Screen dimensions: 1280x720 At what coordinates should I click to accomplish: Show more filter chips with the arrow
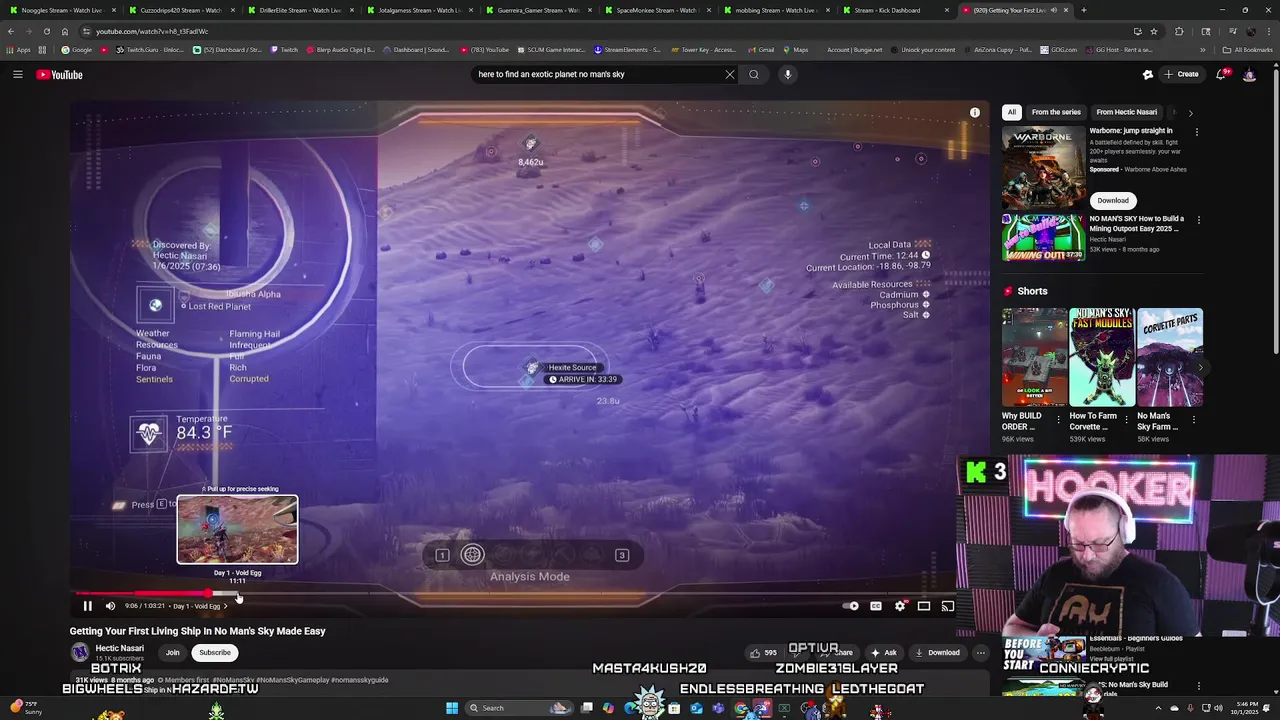click(x=1190, y=113)
